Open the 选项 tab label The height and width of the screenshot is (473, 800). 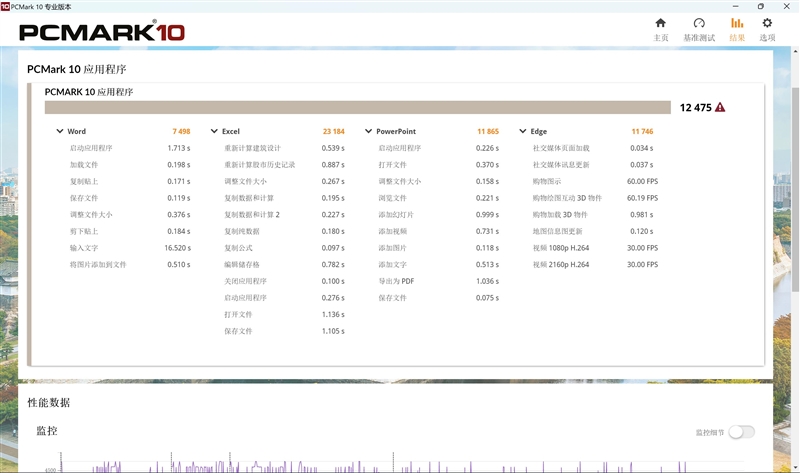[767, 38]
